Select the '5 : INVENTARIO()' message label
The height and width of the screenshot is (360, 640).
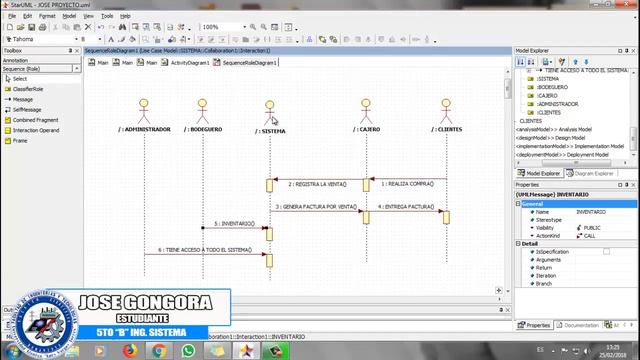tap(234, 224)
